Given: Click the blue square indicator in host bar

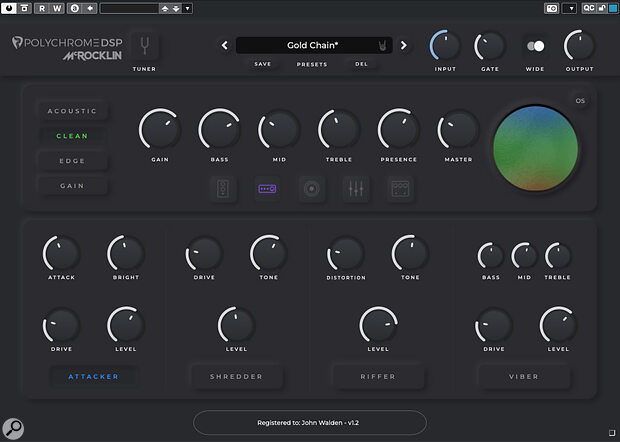Looking at the screenshot, I should click(612, 8).
